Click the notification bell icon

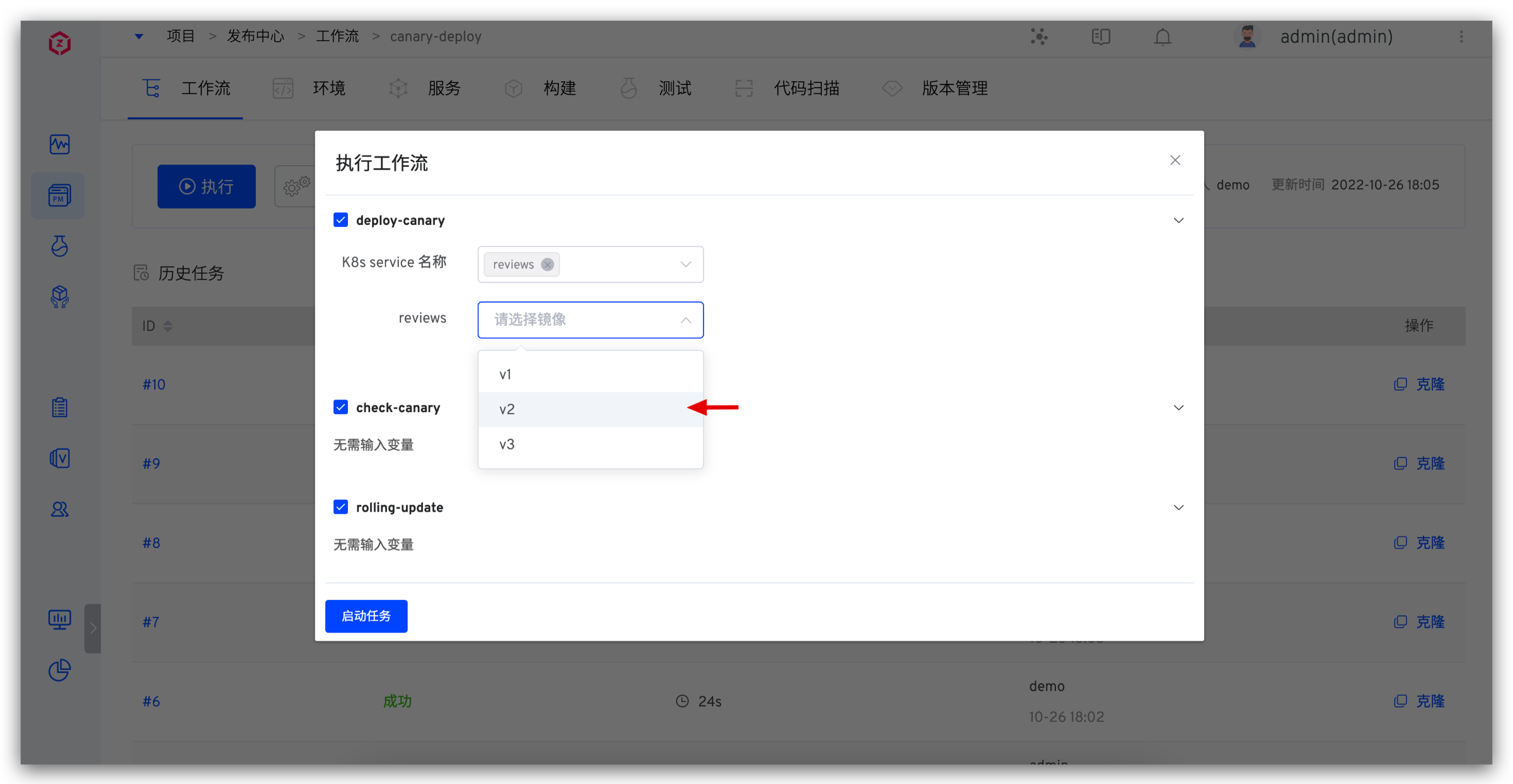[1162, 37]
